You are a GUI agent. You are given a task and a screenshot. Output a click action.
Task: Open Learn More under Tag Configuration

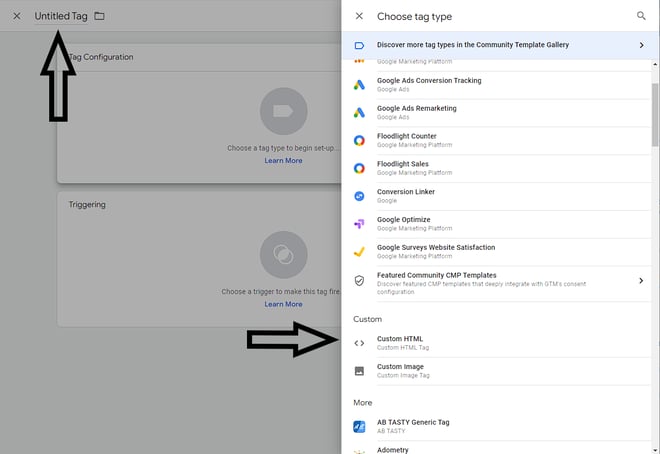(283, 161)
